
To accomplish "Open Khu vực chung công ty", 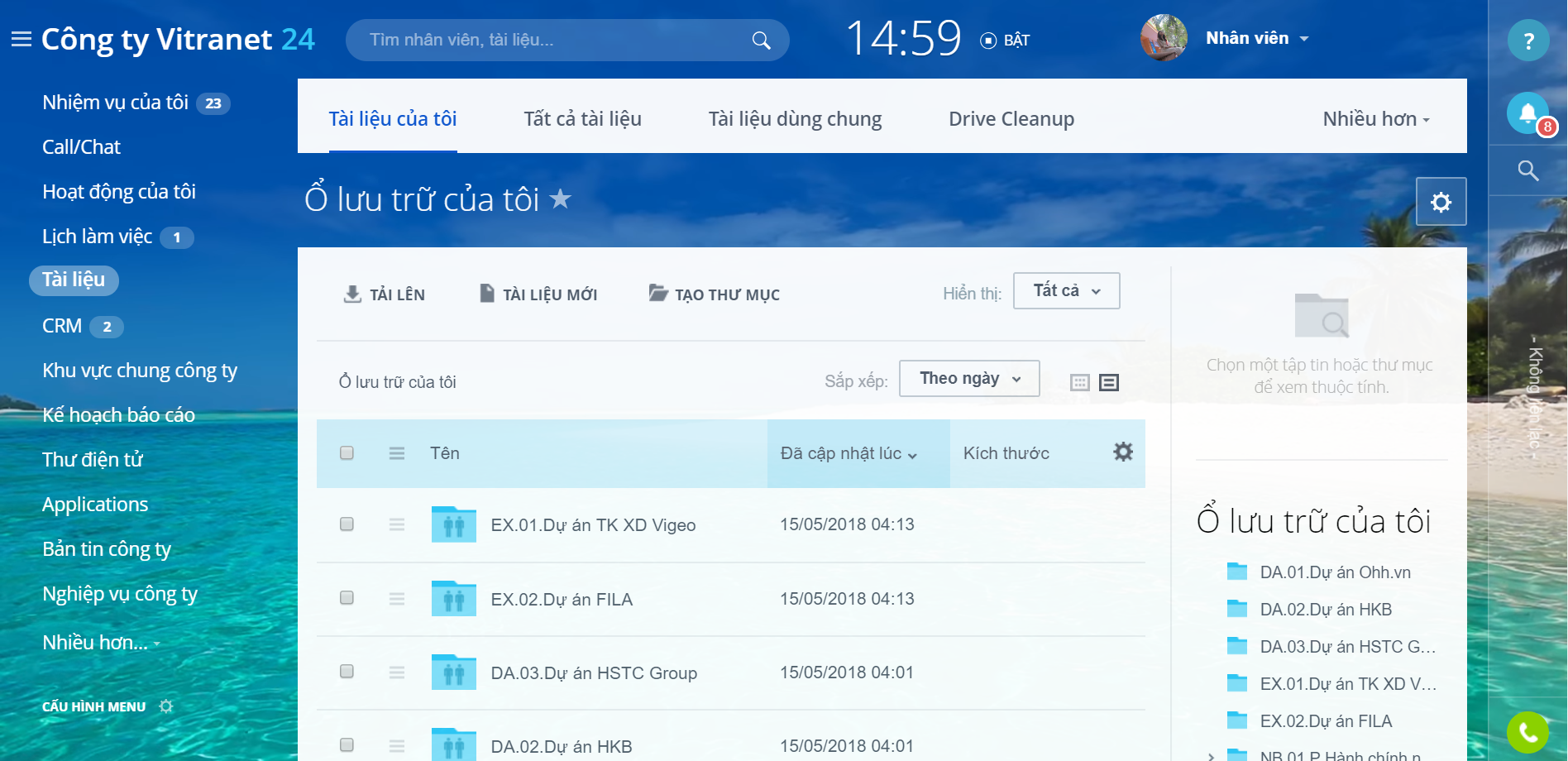I will [x=140, y=371].
